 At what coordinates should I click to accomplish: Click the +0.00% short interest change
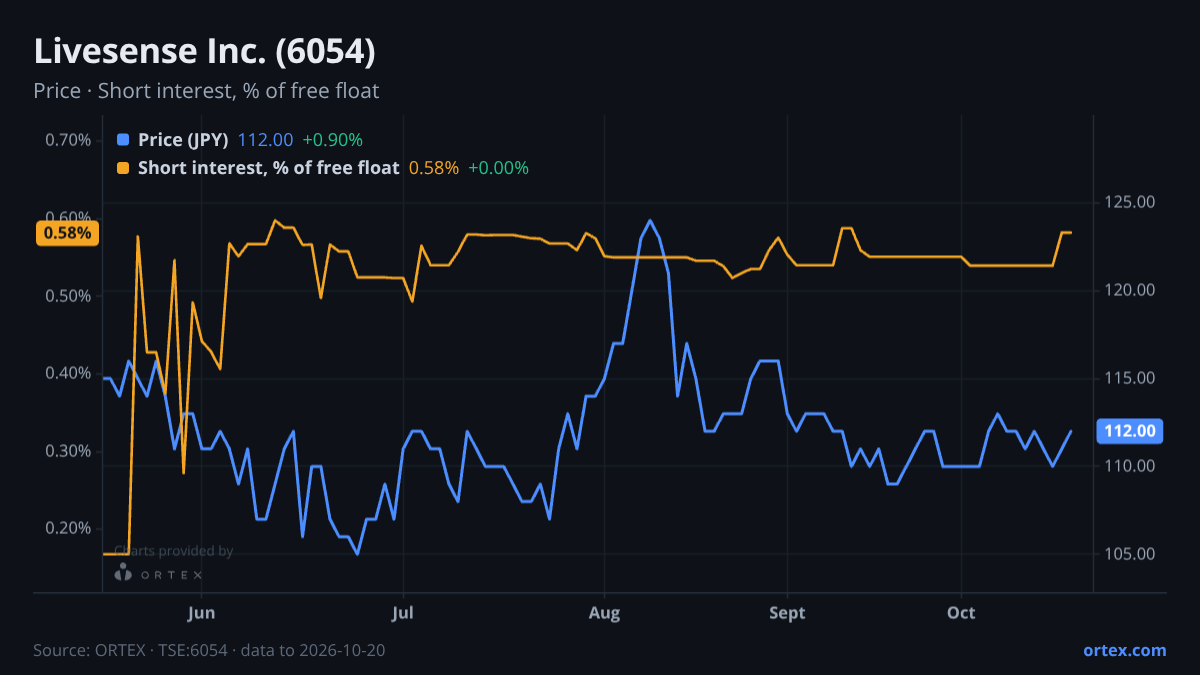click(x=499, y=168)
